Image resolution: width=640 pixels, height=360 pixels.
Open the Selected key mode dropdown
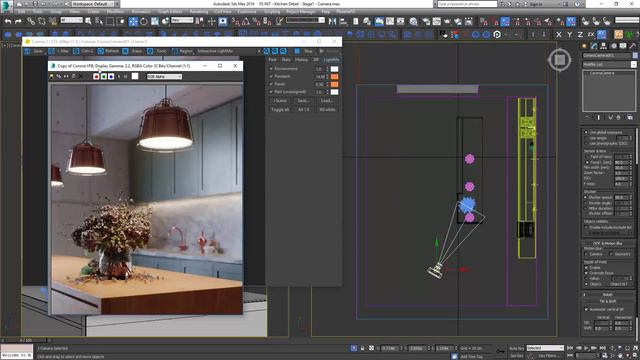[x=545, y=348]
